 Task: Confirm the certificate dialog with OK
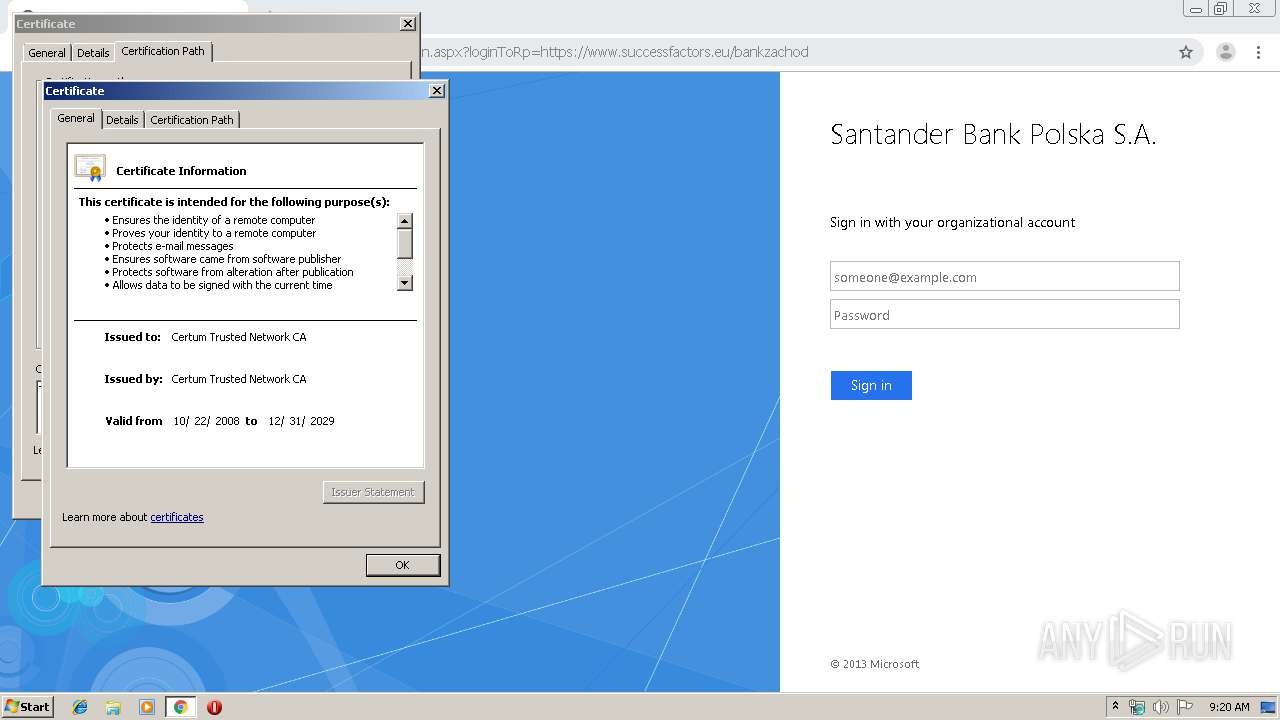point(402,565)
